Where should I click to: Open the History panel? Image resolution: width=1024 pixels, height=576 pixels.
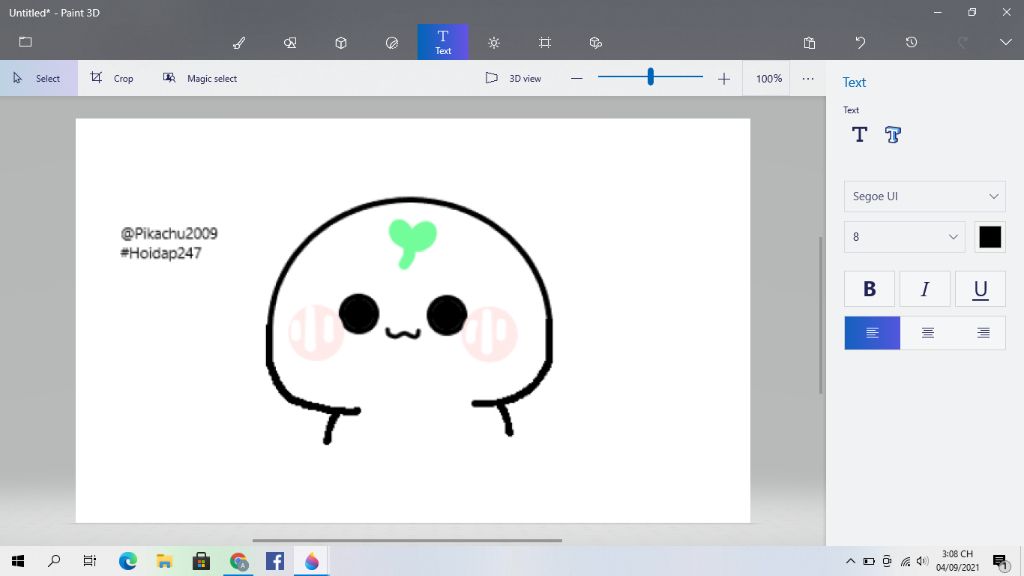[x=911, y=43]
